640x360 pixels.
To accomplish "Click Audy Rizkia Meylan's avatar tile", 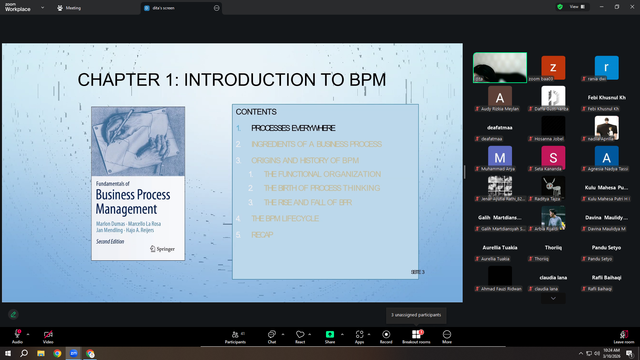I will pyautogui.click(x=500, y=98).
